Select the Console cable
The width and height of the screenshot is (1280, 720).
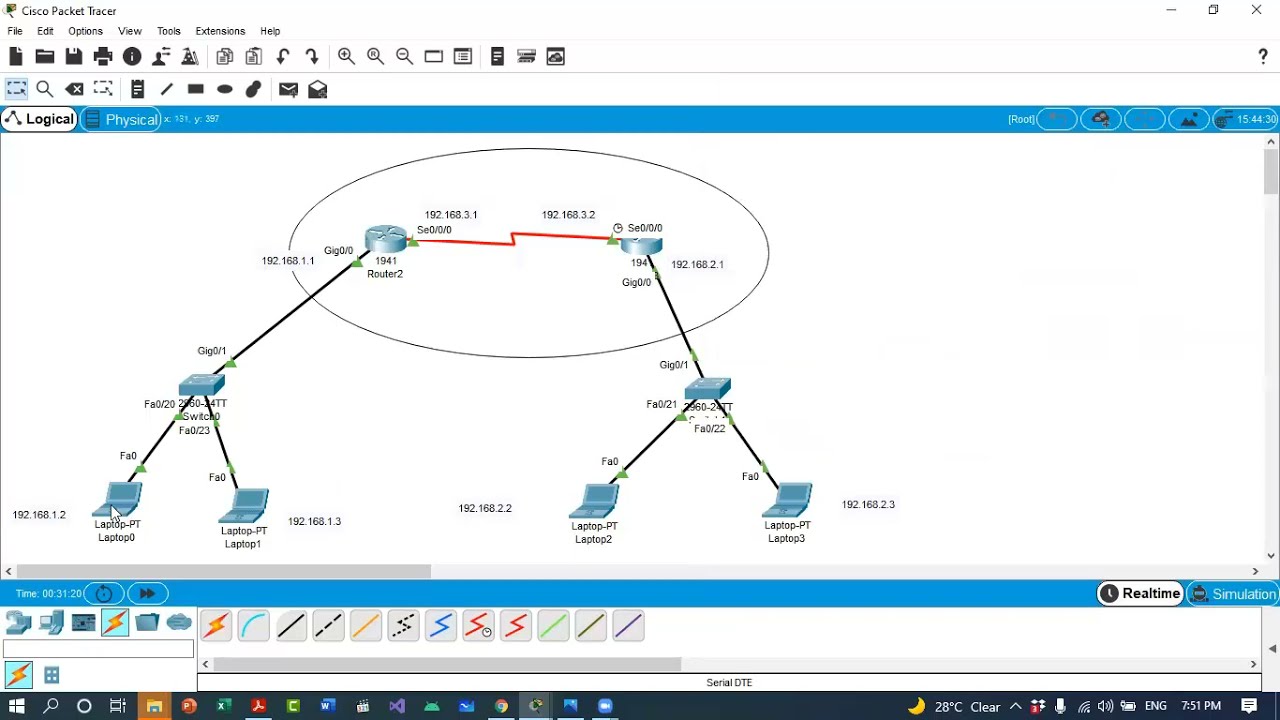tap(254, 627)
